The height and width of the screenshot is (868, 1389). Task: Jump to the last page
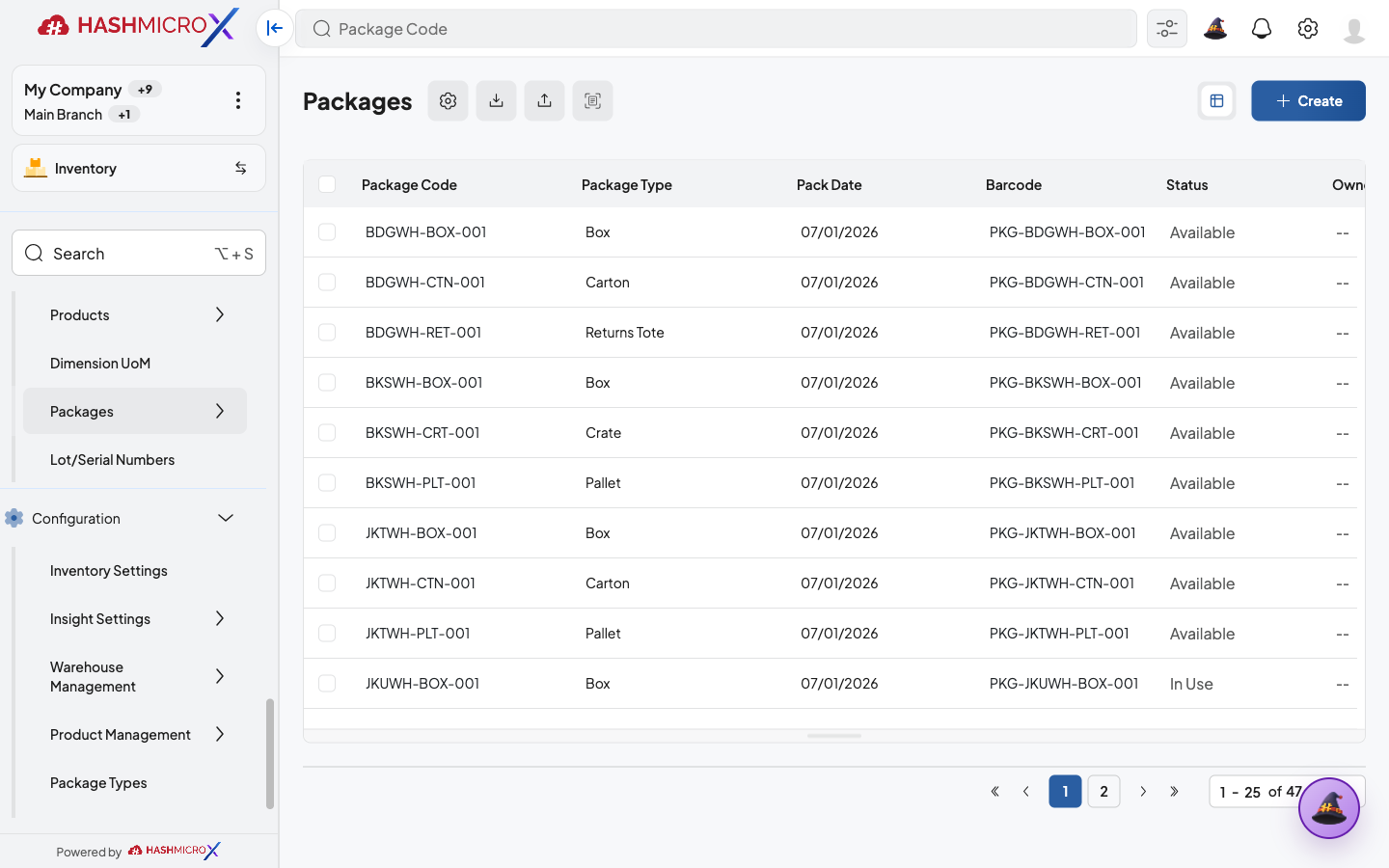[1174, 791]
